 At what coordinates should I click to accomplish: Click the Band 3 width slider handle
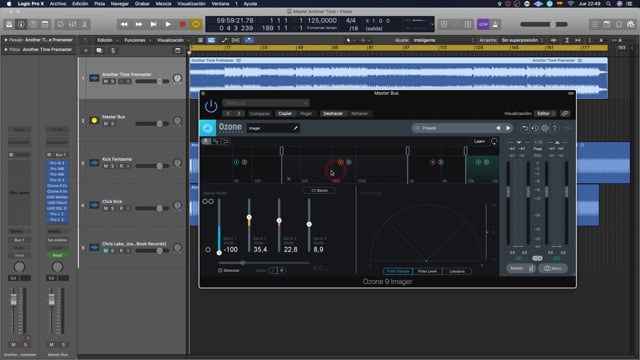click(279, 220)
